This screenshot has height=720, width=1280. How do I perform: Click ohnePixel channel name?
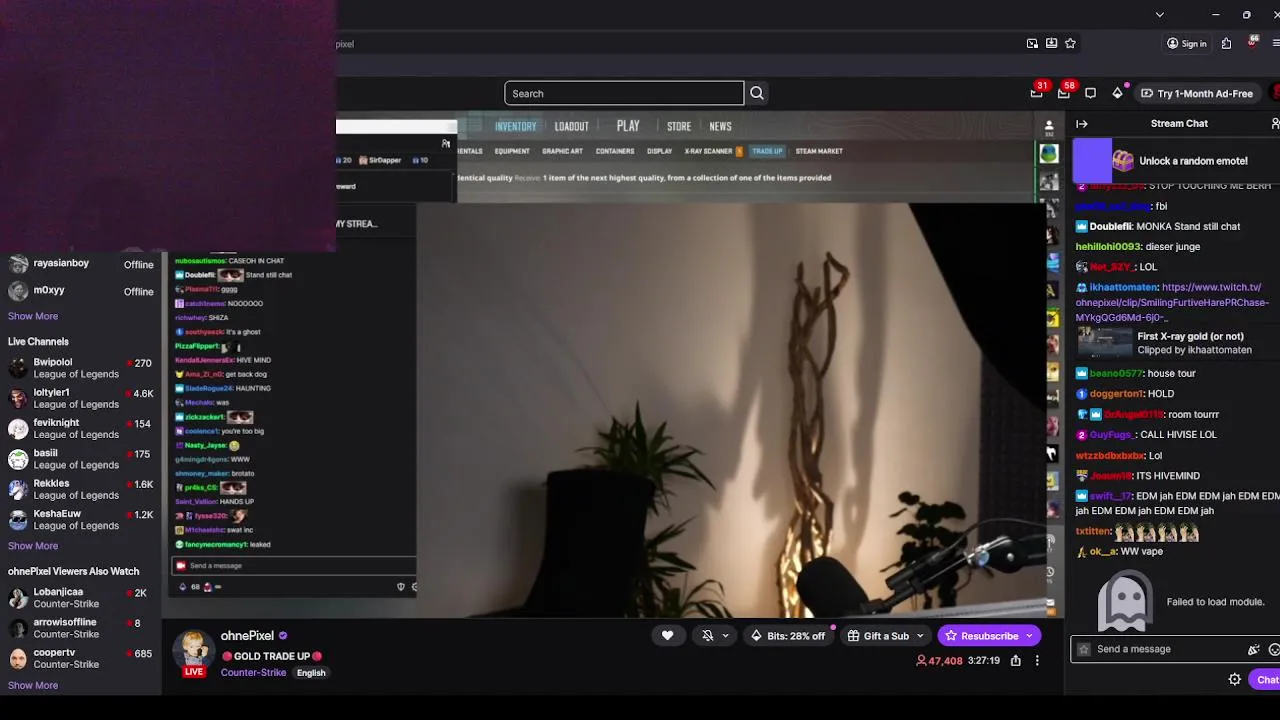point(247,636)
